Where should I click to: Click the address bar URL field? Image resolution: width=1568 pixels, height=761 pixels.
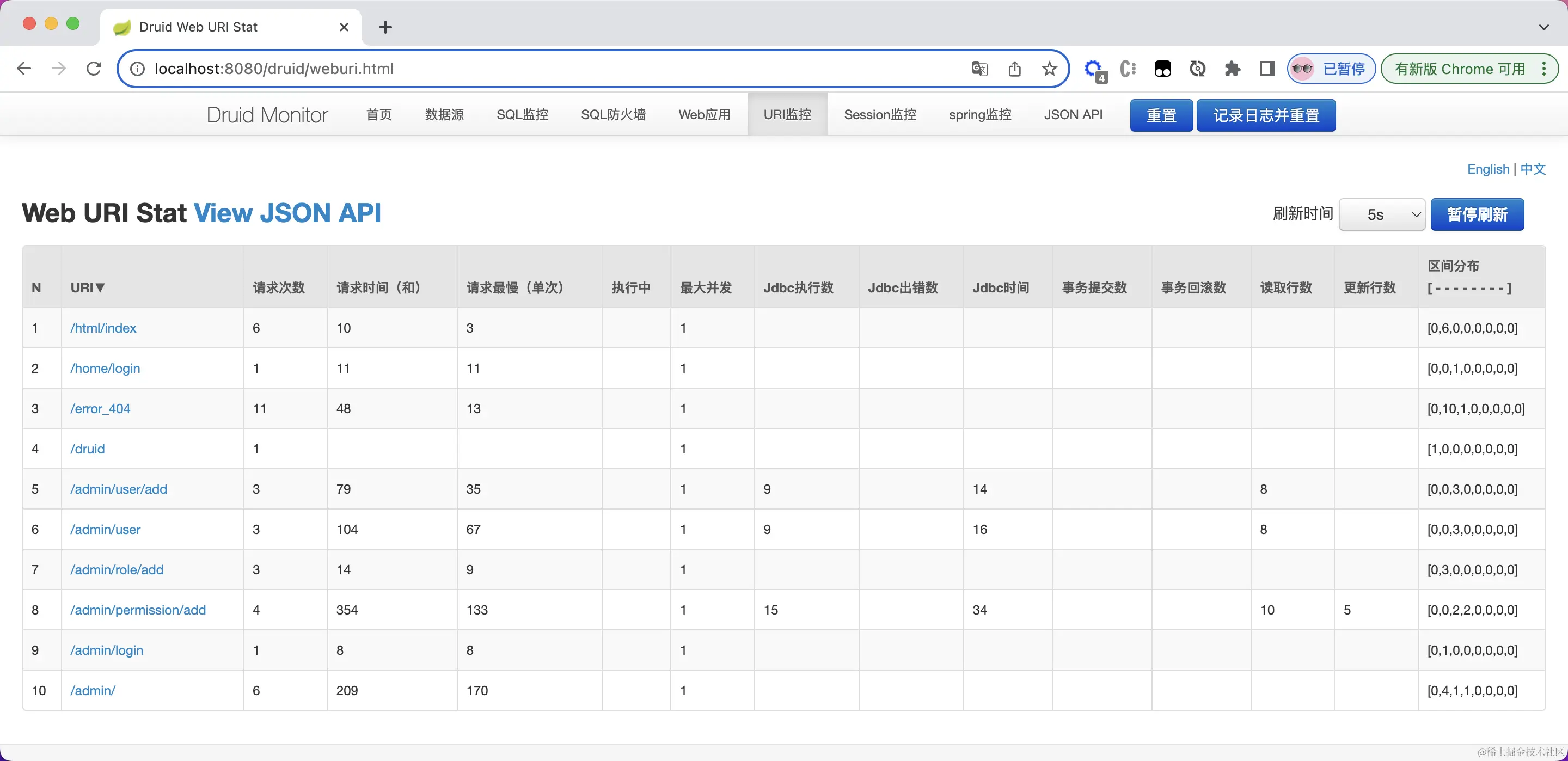pos(548,69)
